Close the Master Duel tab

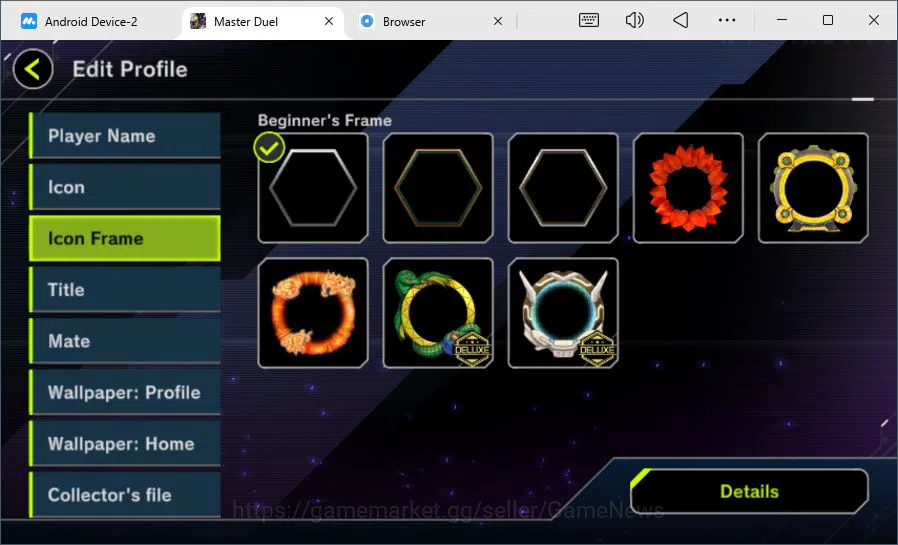[x=329, y=21]
